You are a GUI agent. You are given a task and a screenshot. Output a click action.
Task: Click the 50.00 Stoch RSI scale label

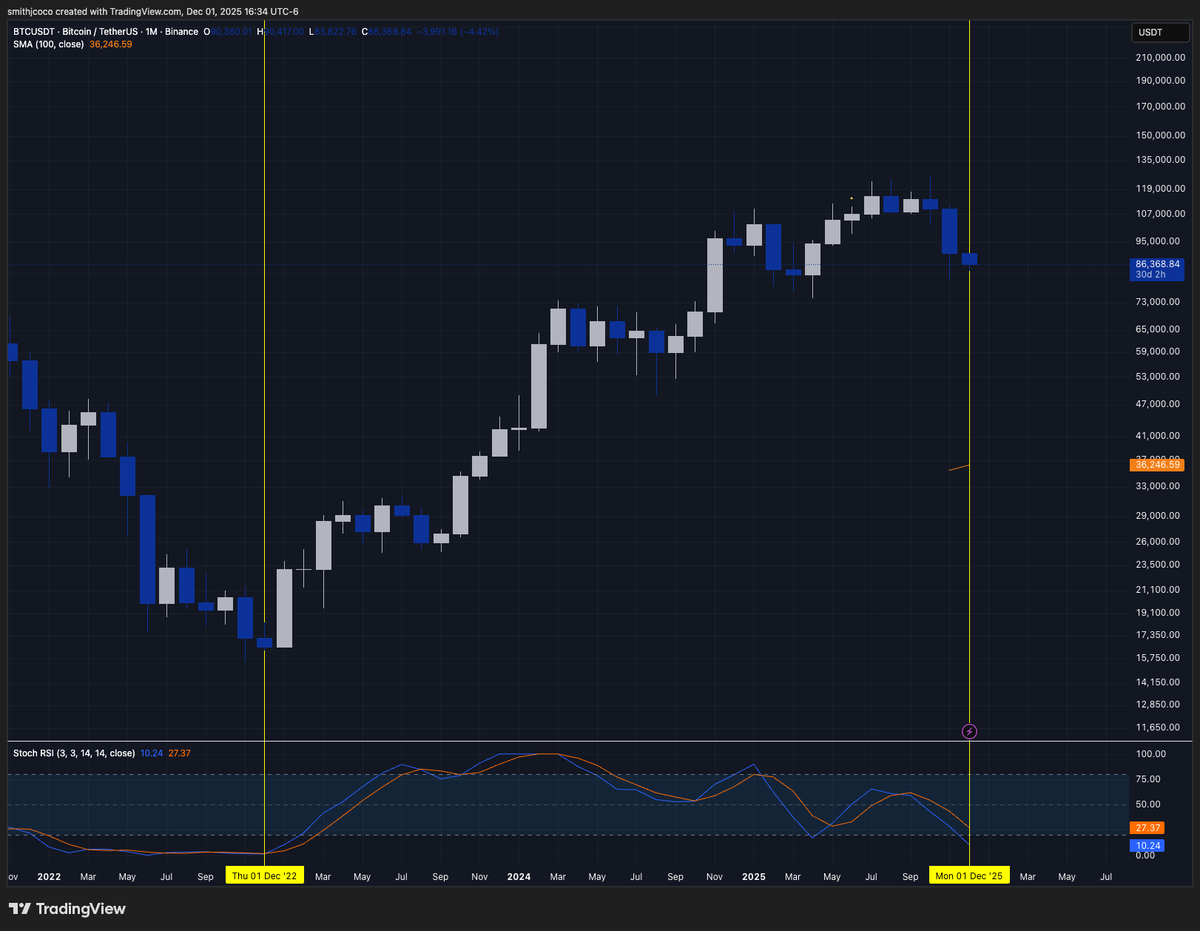[1147, 804]
